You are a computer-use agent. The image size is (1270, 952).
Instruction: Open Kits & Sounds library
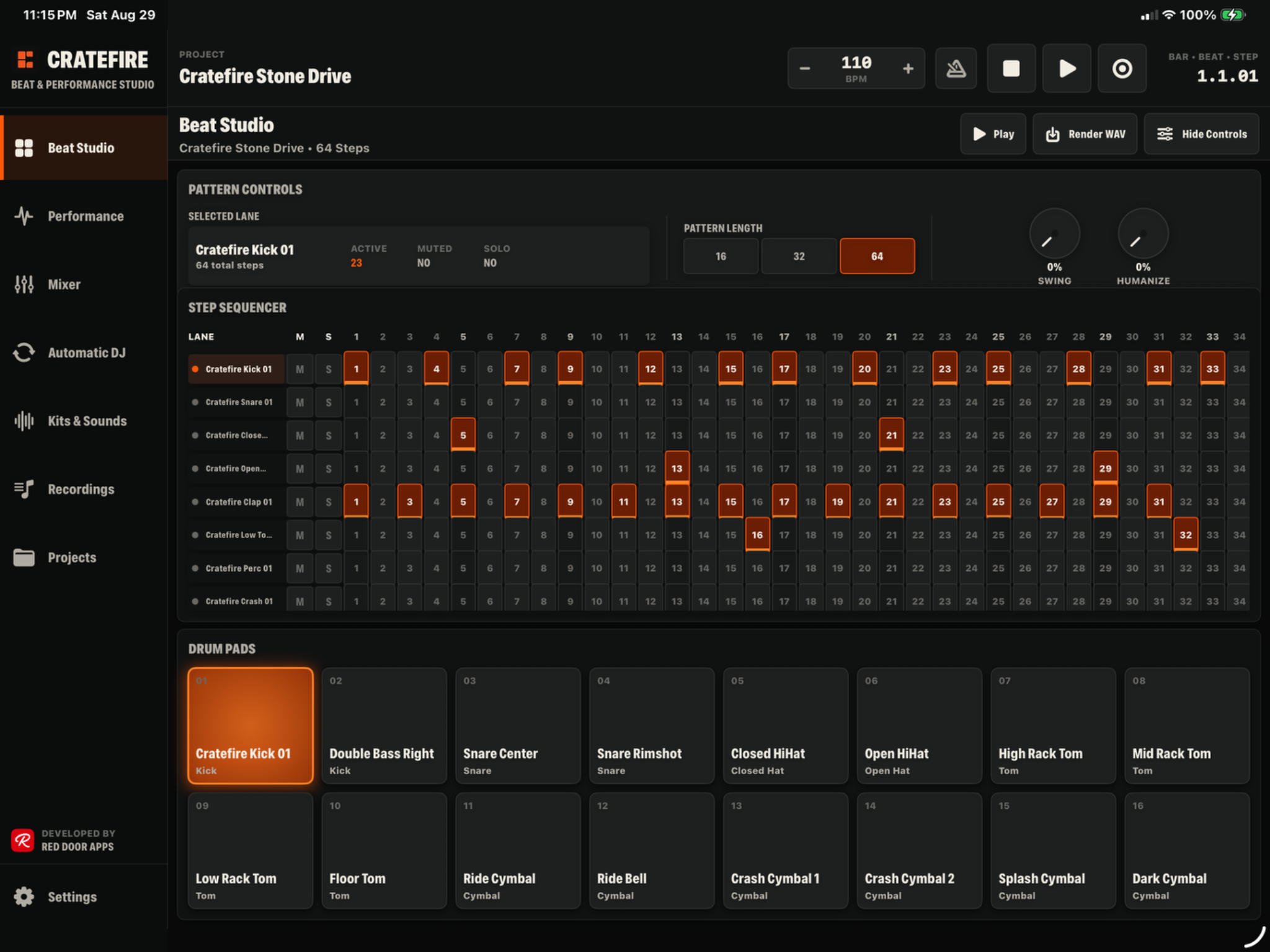[x=84, y=421]
